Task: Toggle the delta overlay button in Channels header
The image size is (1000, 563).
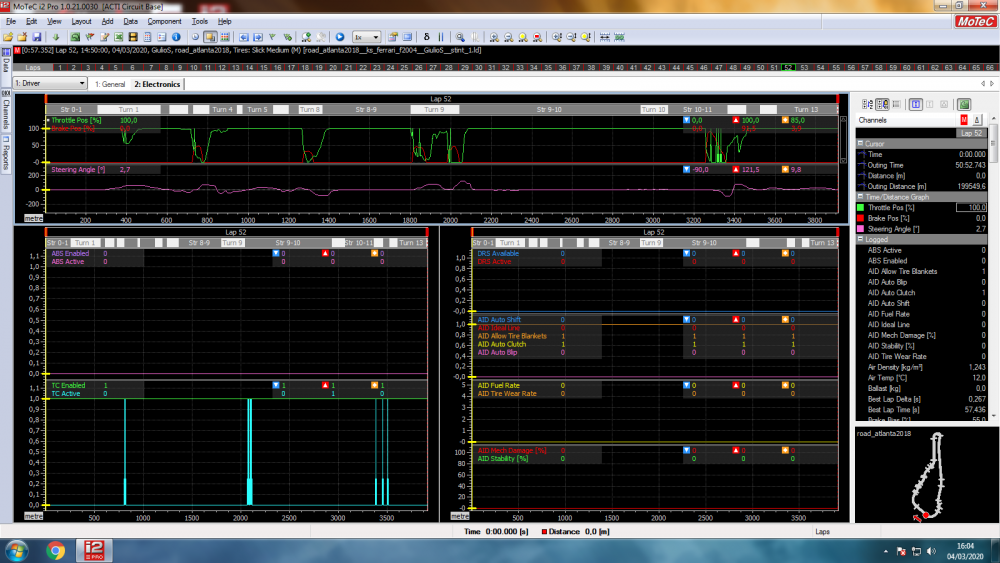Action: click(976, 120)
